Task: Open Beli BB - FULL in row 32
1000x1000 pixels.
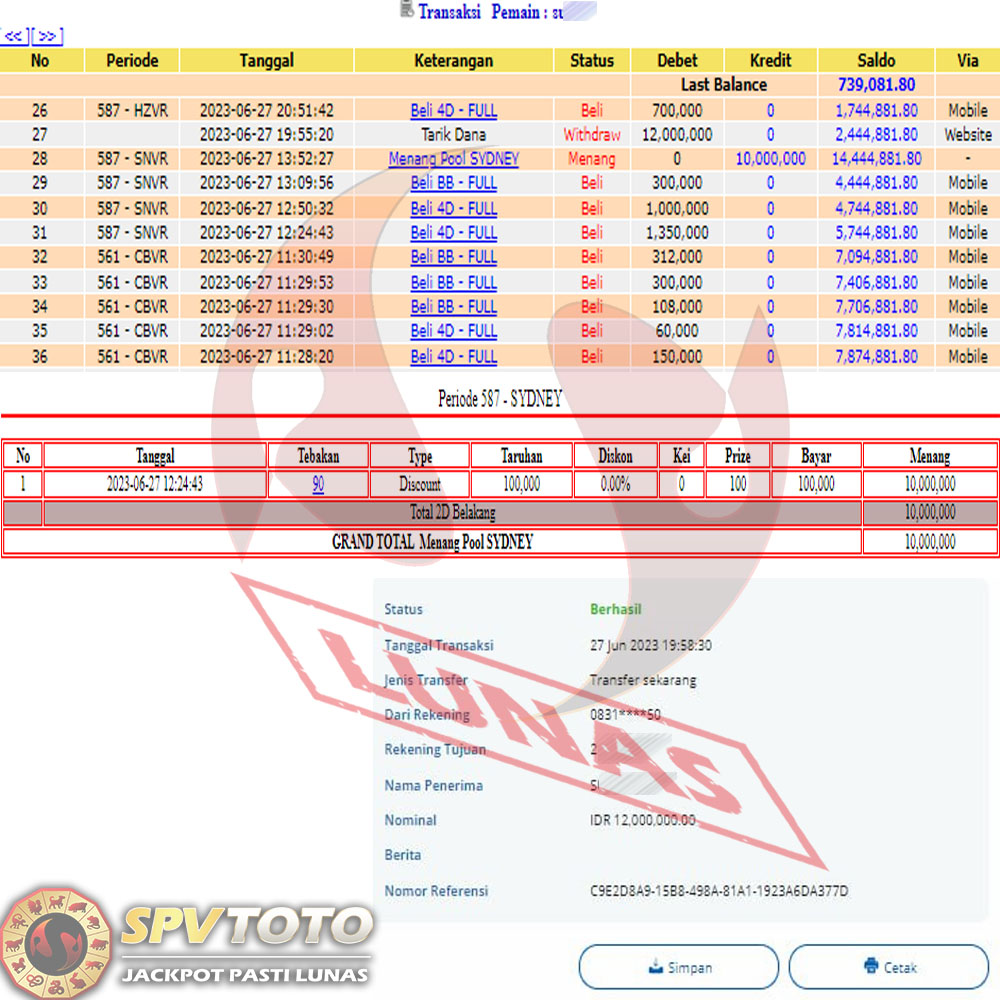Action: (x=453, y=257)
